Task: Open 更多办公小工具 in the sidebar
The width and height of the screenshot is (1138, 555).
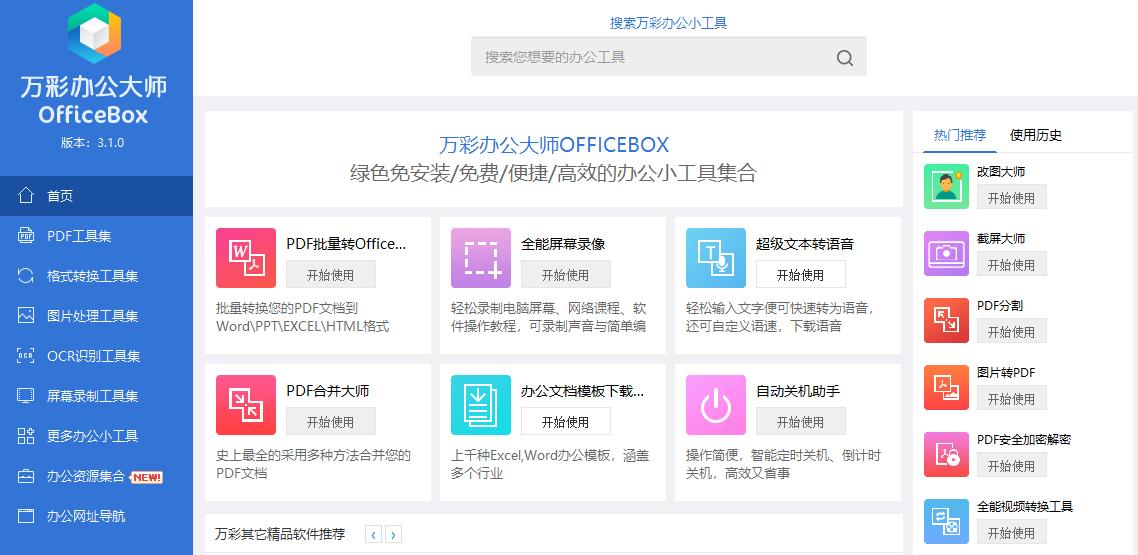Action: point(97,436)
